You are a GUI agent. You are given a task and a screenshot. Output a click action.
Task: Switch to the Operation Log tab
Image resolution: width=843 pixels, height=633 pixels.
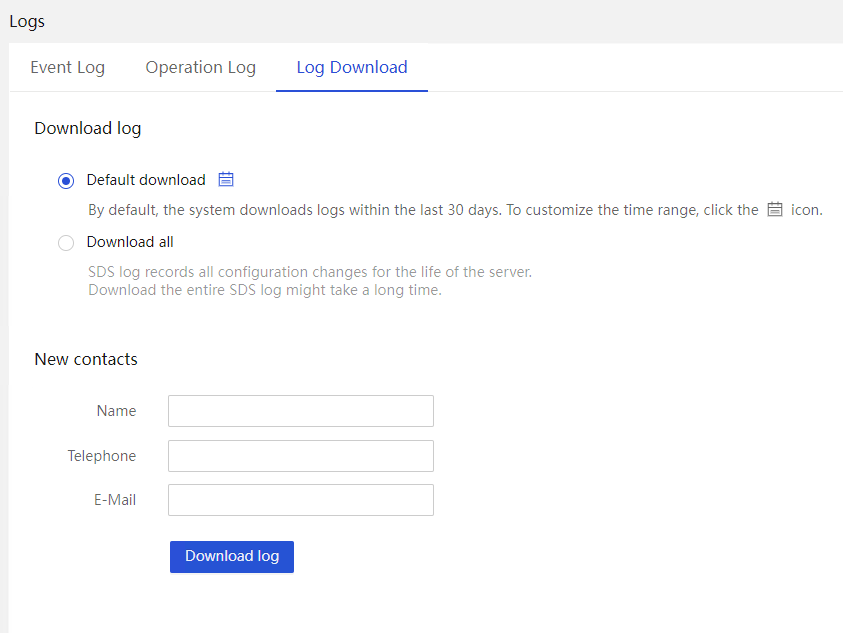click(x=201, y=67)
